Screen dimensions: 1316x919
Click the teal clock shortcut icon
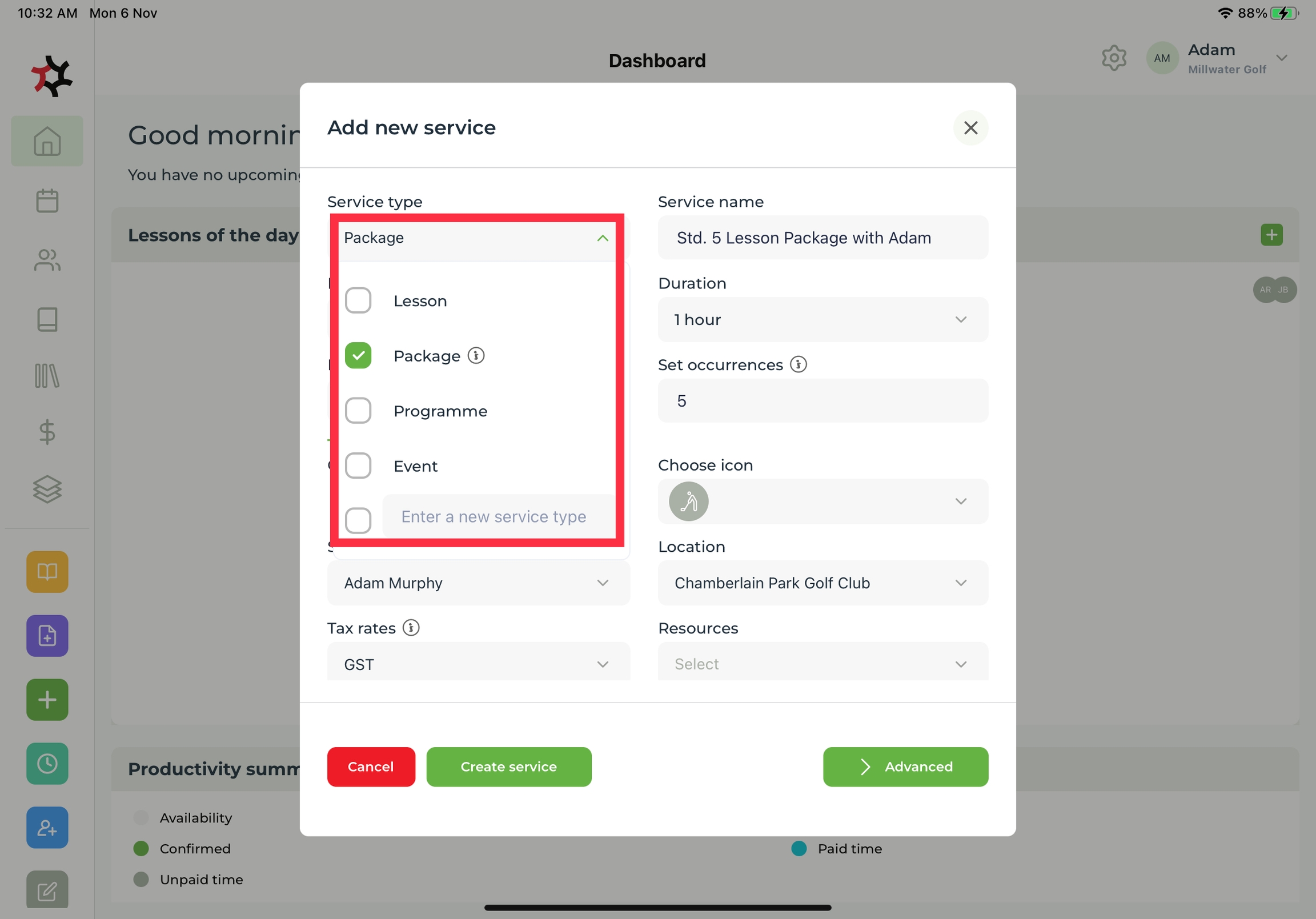47,763
